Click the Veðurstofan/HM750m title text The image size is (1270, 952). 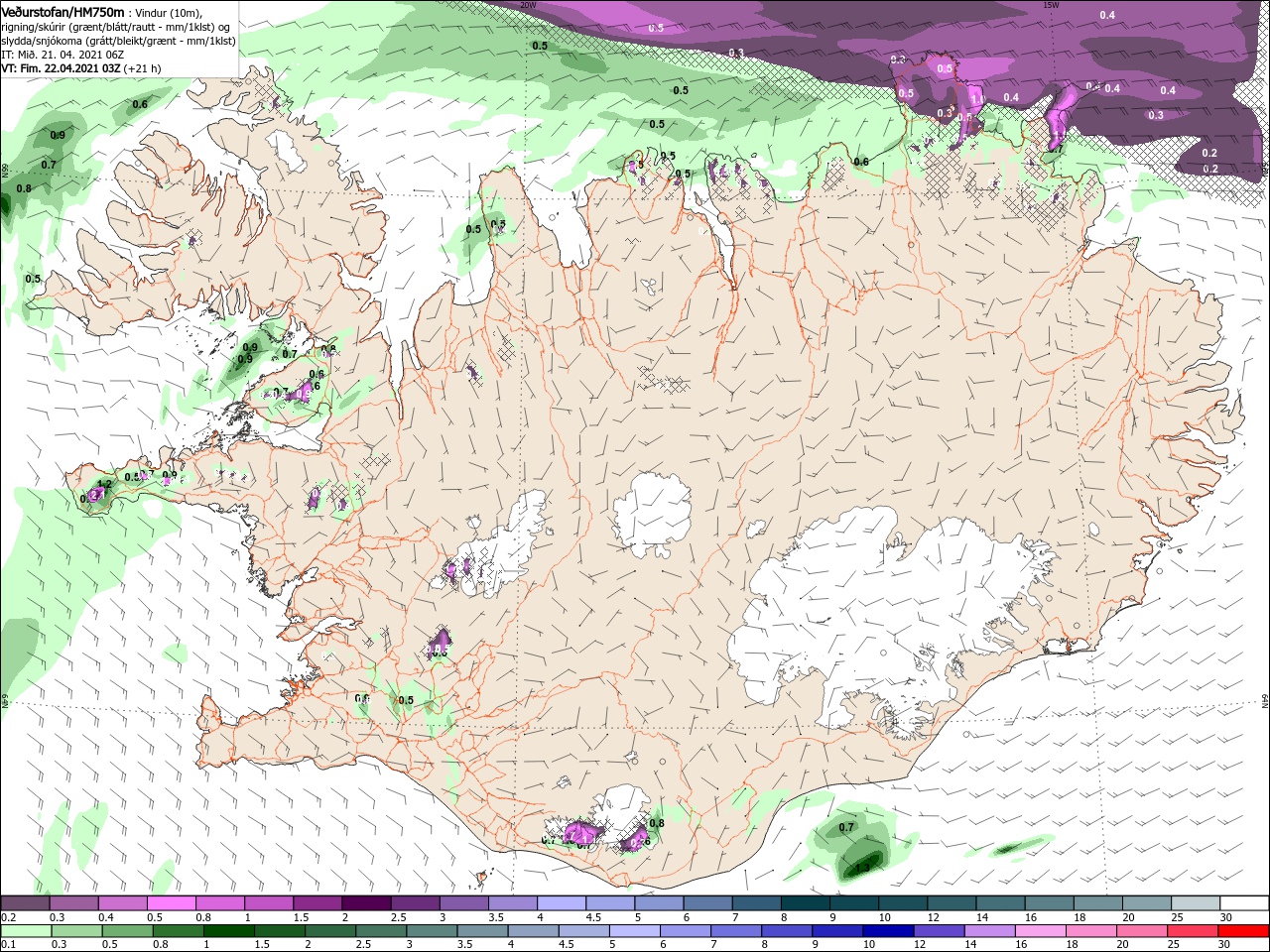click(63, 11)
